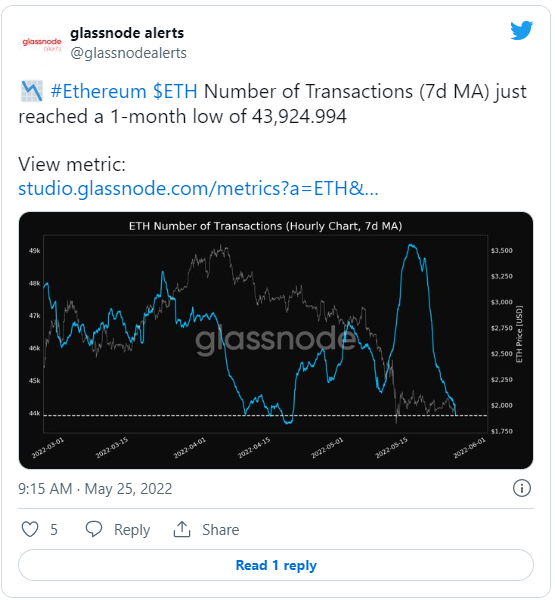This screenshot has height=600, width=555.
Task: Click the Read 1 reply button
Action: (x=276, y=565)
